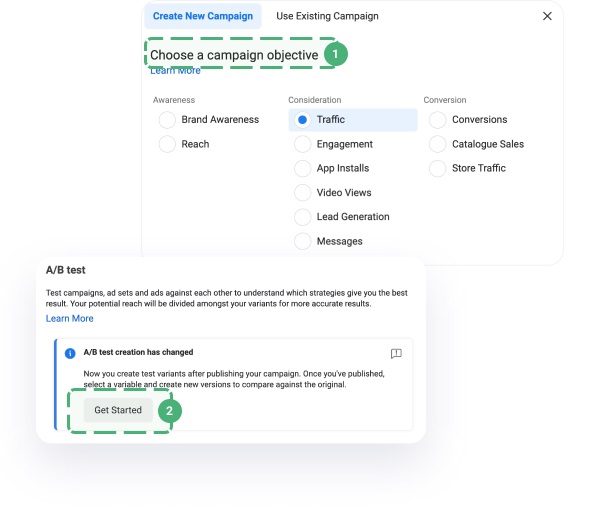Click the Consideration column heading
600x518 pixels.
[315, 100]
